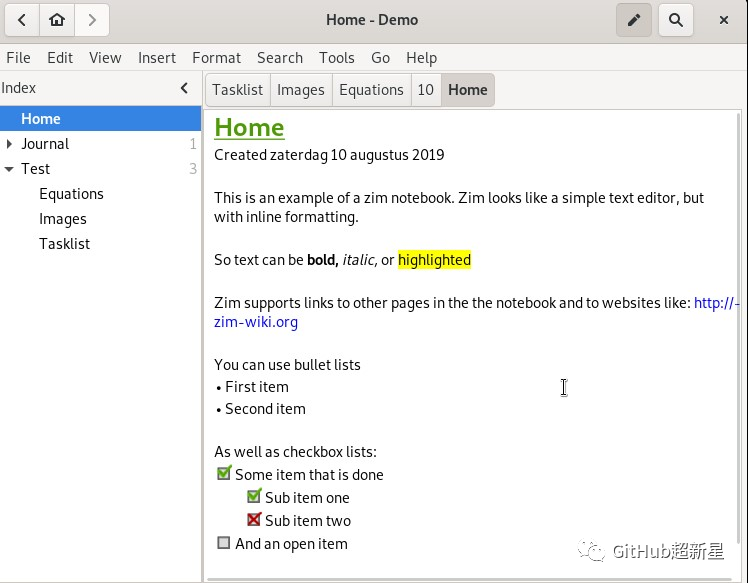Image resolution: width=748 pixels, height=583 pixels.
Task: Open the Tools menu
Action: click(x=337, y=58)
